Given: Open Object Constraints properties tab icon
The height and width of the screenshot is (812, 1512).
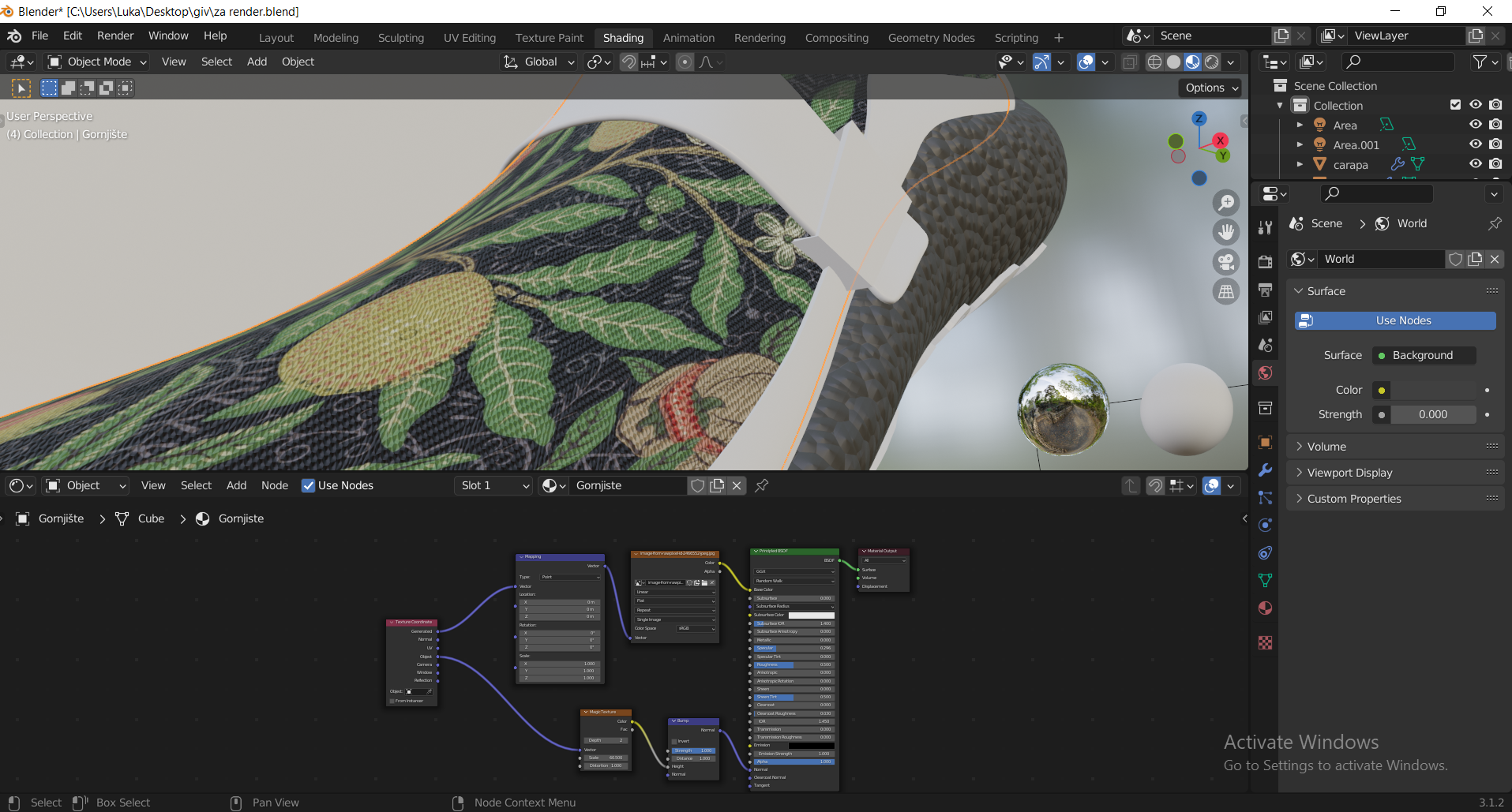Looking at the screenshot, I should click(x=1265, y=553).
